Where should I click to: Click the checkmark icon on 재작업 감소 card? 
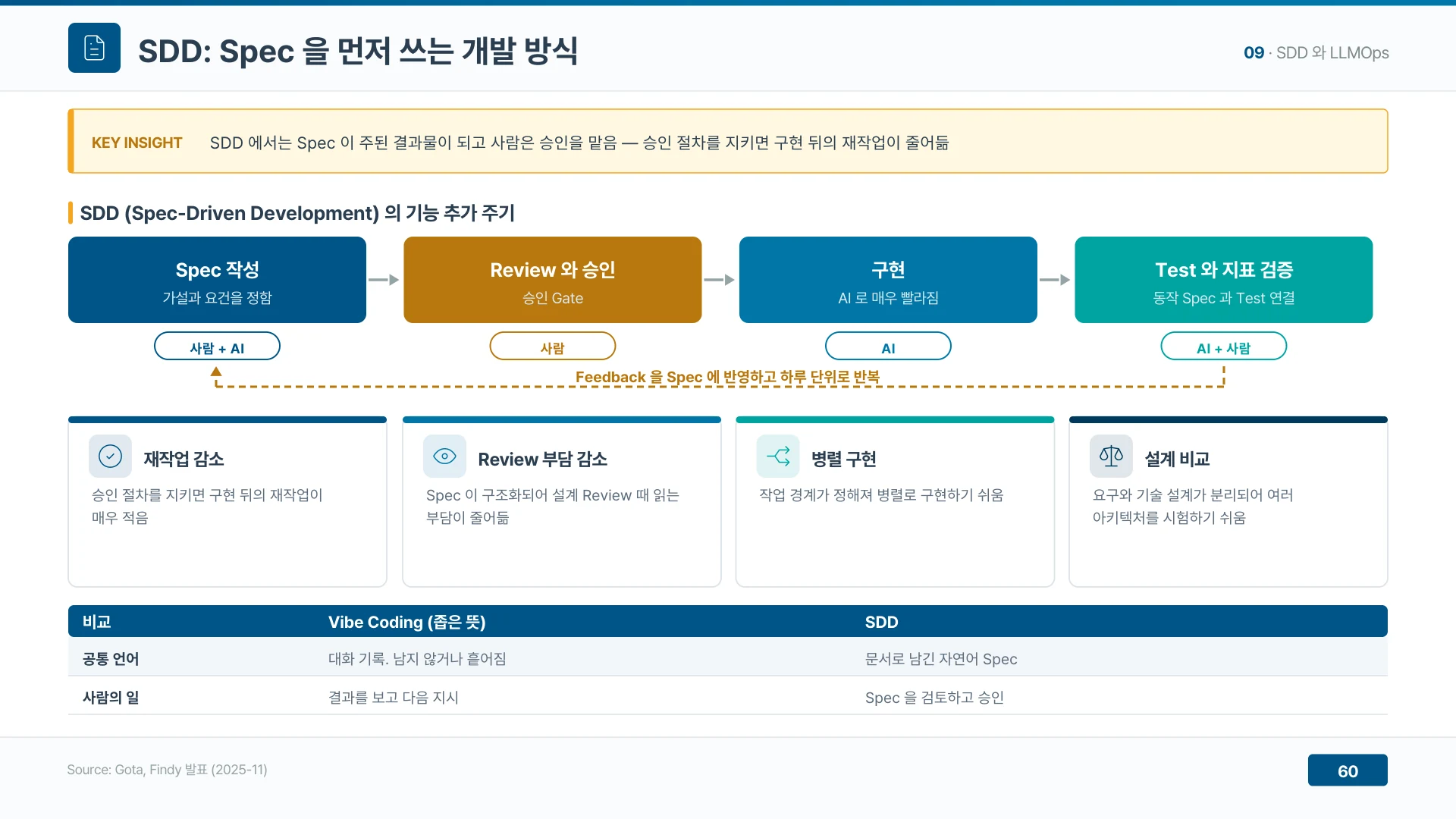[x=110, y=456]
